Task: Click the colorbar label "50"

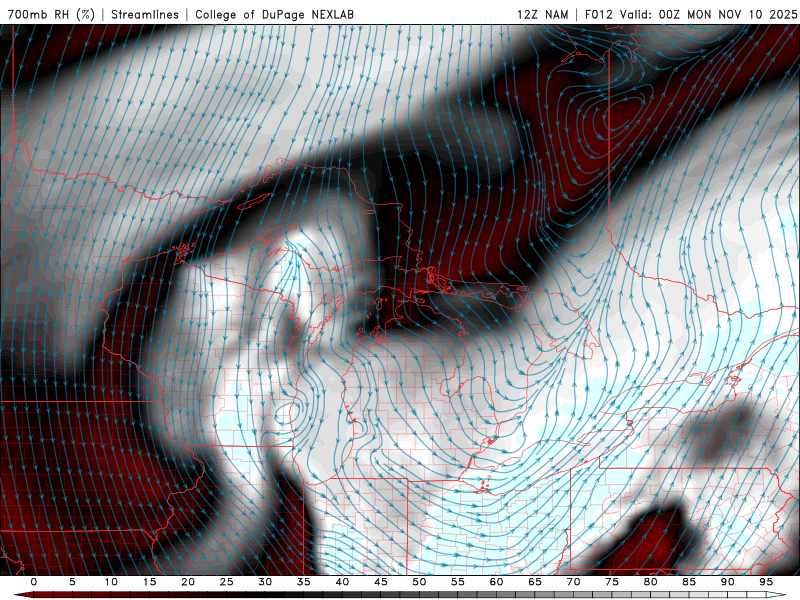Action: point(419,582)
